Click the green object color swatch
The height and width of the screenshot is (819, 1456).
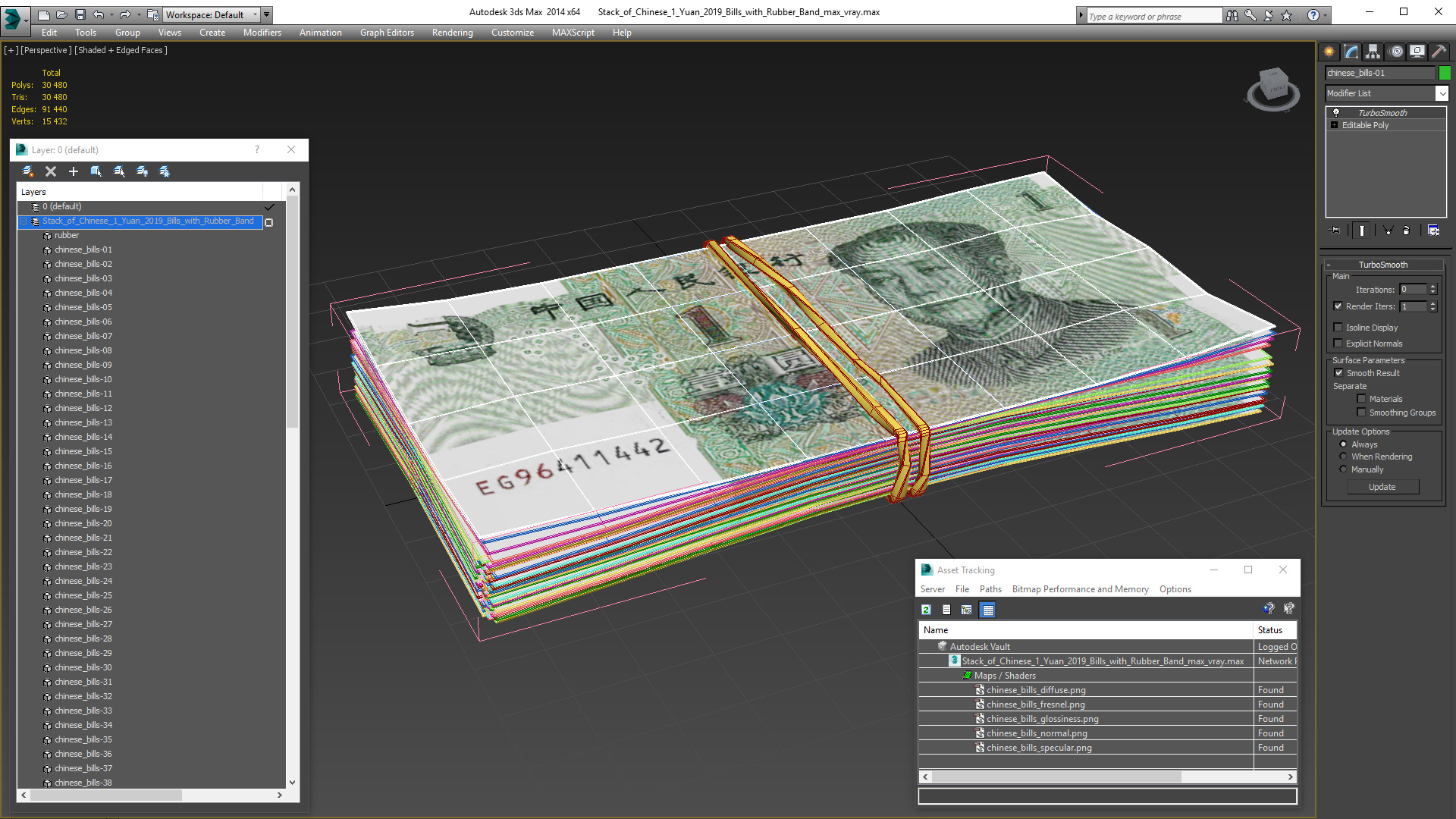click(1445, 73)
